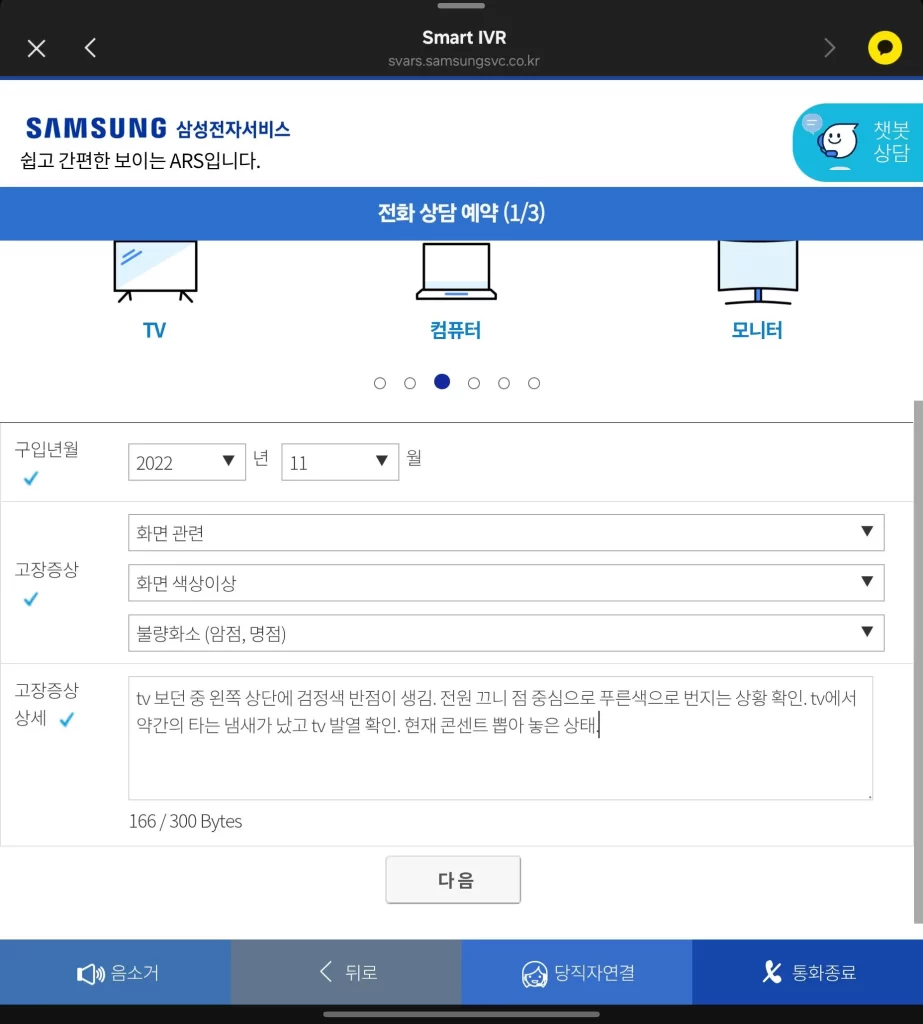End the call with 통화종료
Viewport: 923px width, 1024px height.
pyautogui.click(x=808, y=971)
